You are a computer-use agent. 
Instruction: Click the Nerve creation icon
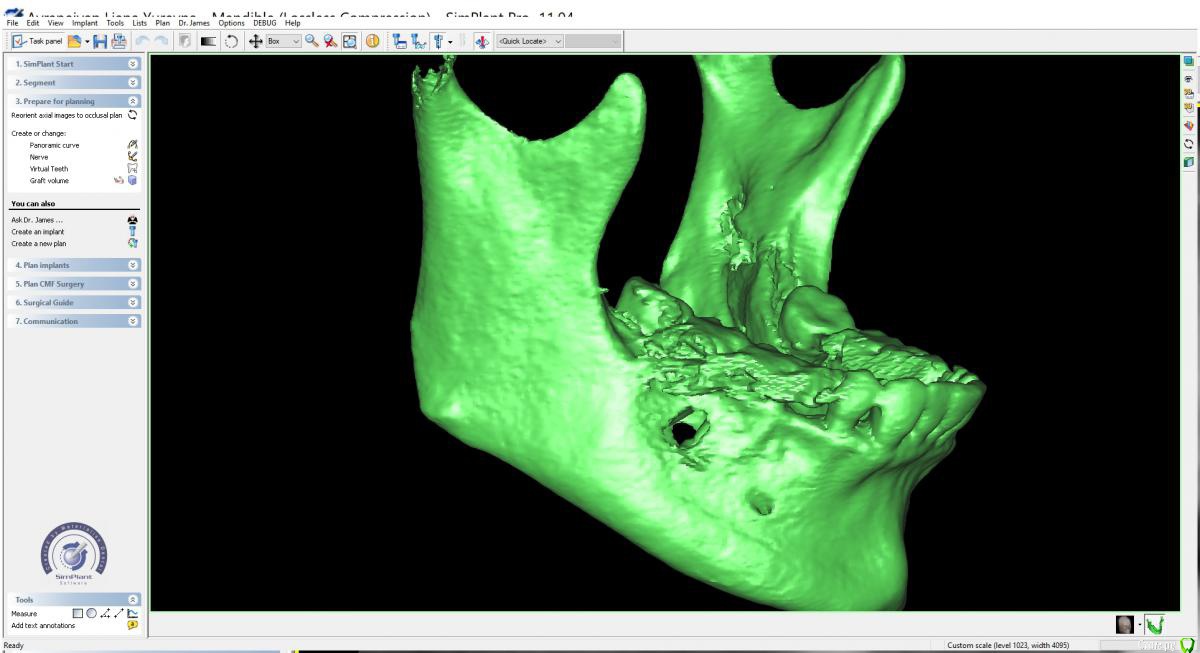tap(132, 157)
